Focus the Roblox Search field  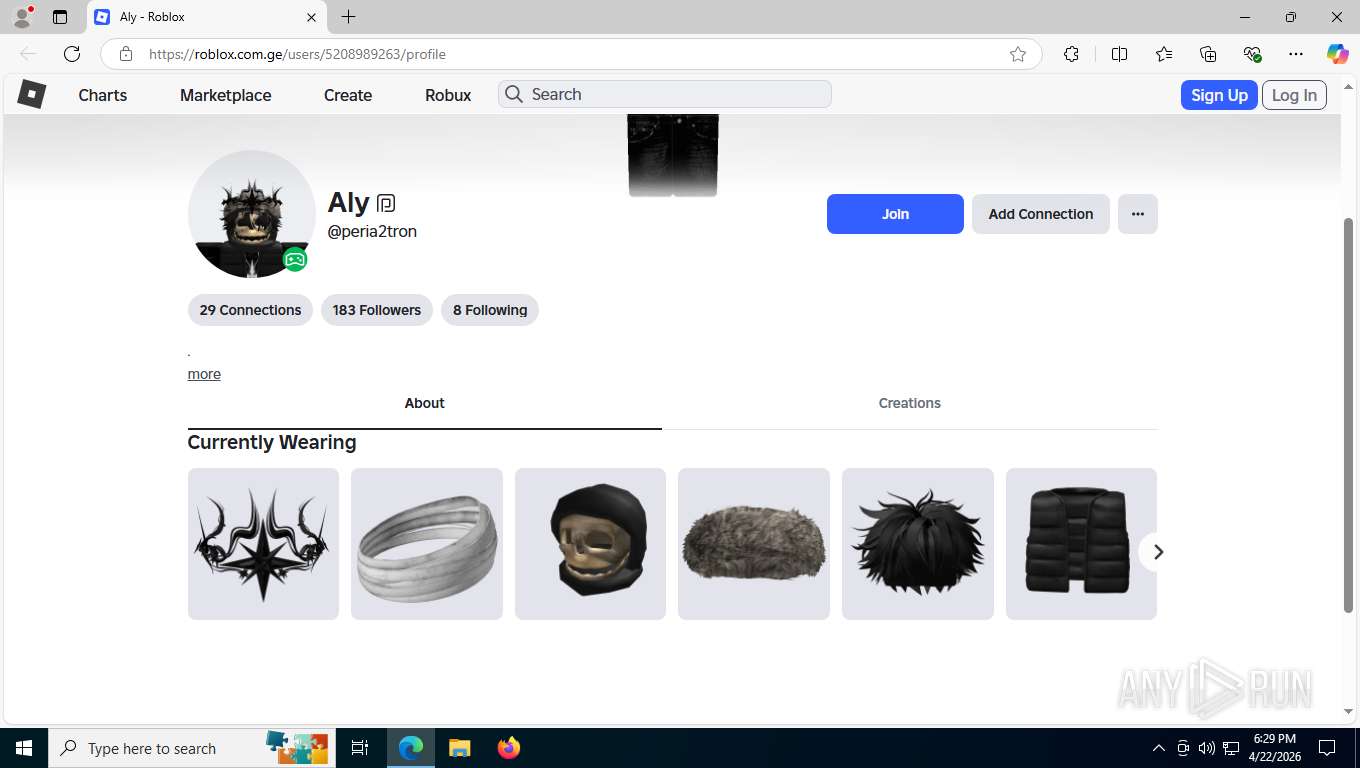click(x=665, y=94)
